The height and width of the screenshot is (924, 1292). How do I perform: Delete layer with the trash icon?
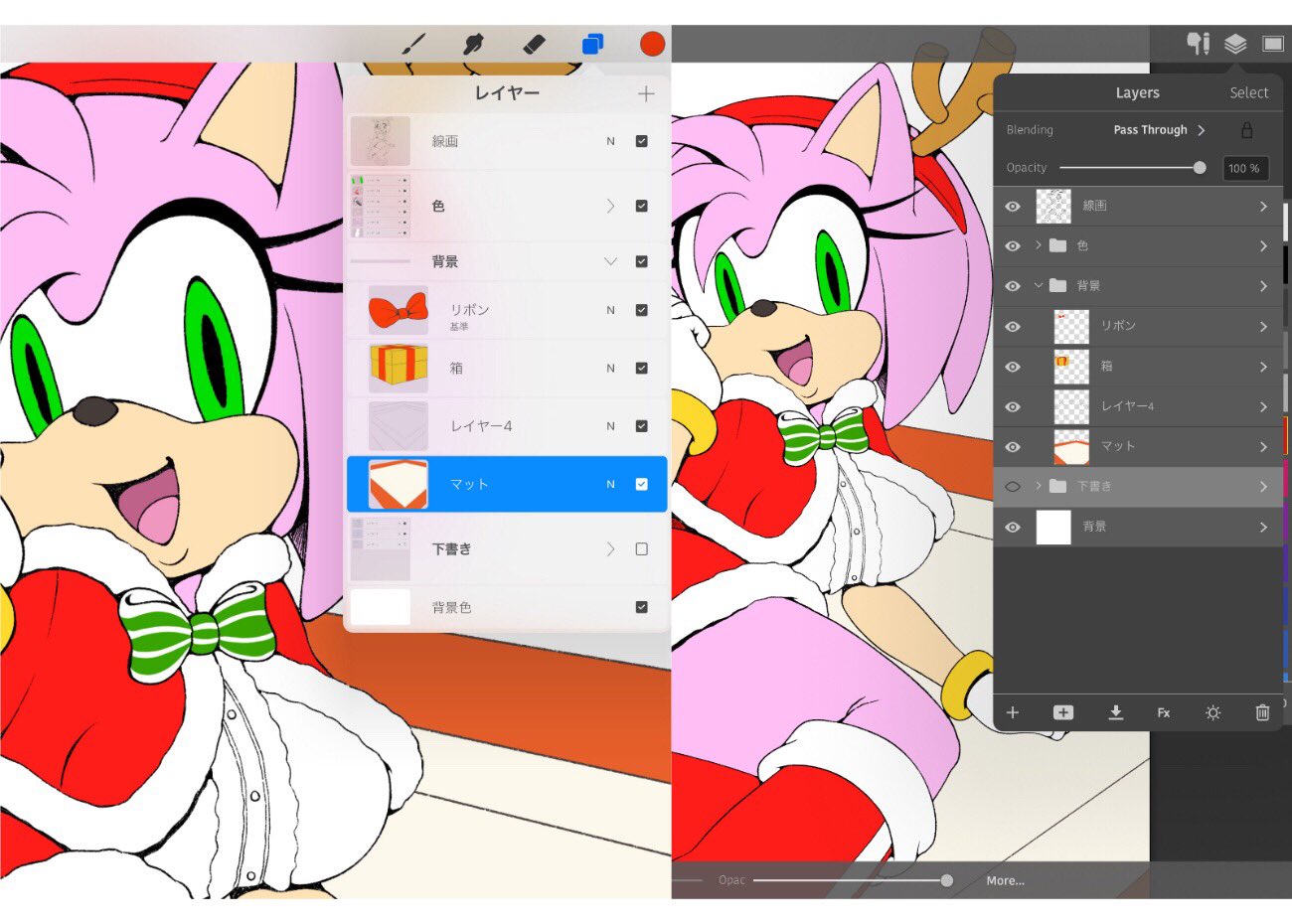[1262, 712]
